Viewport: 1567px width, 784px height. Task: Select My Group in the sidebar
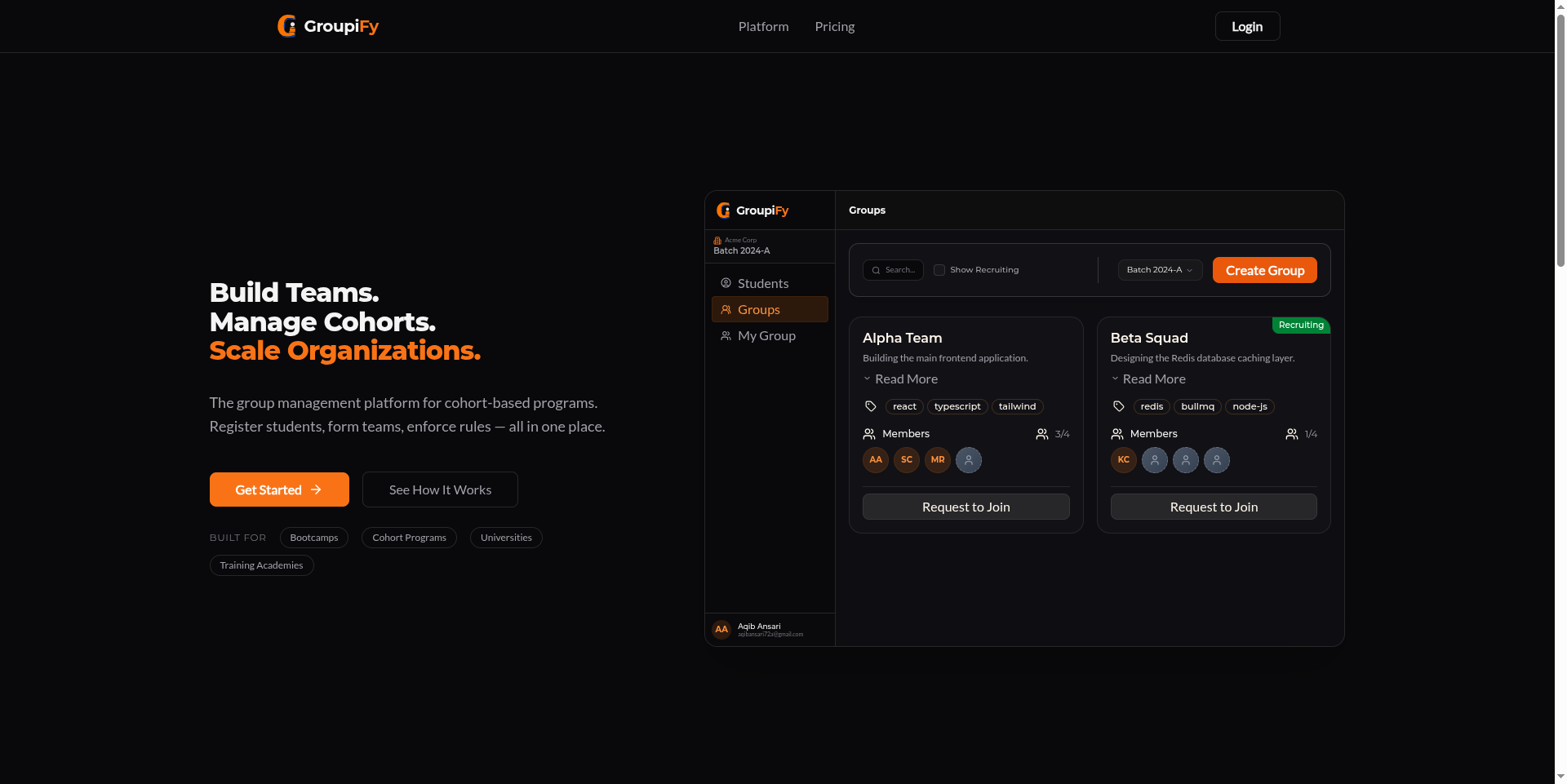[770, 335]
